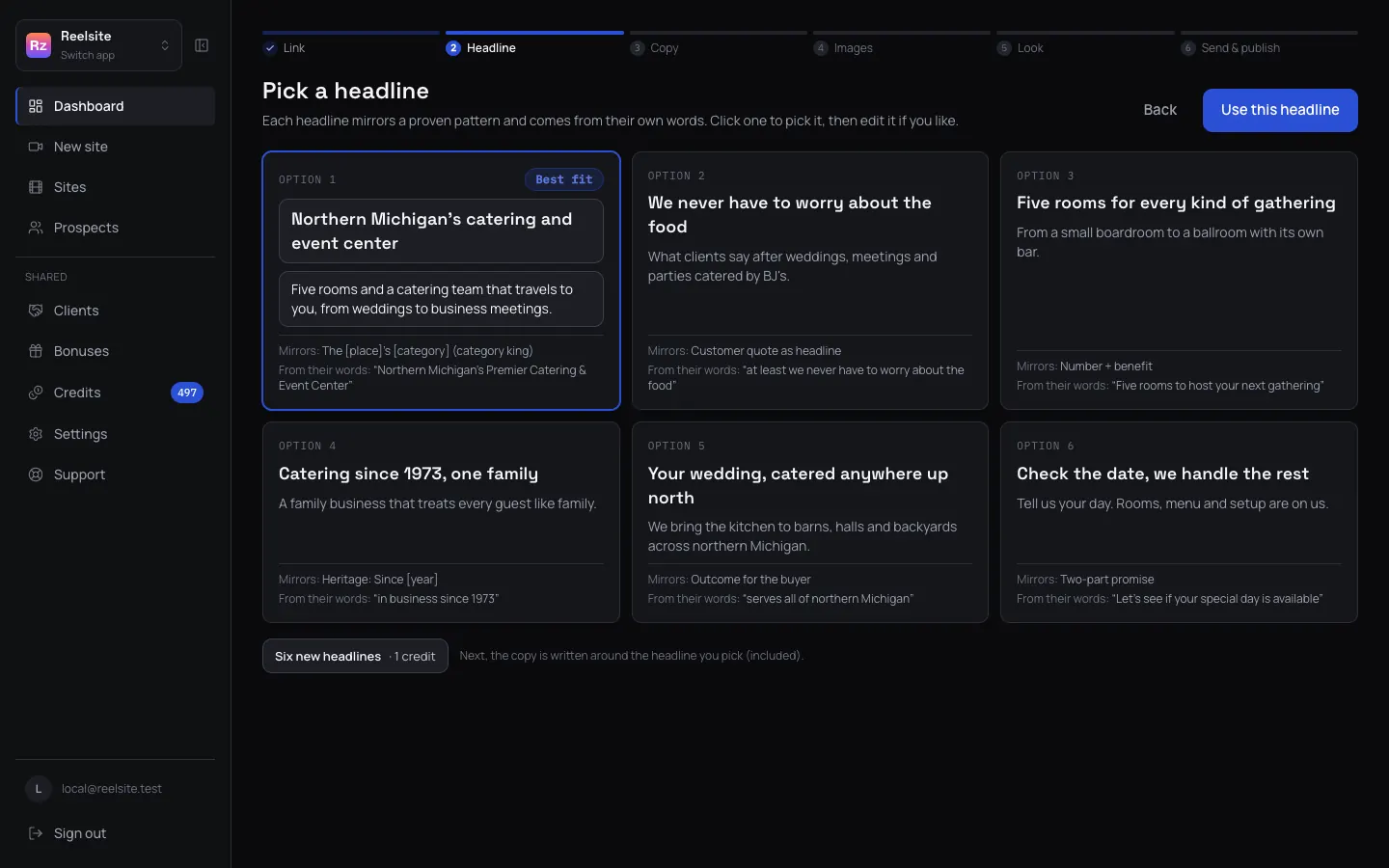
Task: Click the local@reelsite.test account email
Action: pos(112,789)
